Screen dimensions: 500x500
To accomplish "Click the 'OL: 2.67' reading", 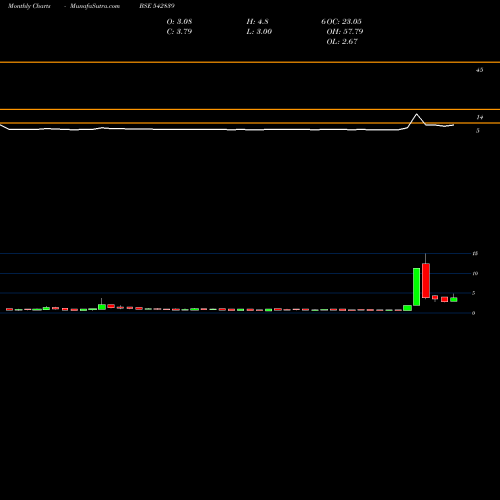I will coord(342,42).
